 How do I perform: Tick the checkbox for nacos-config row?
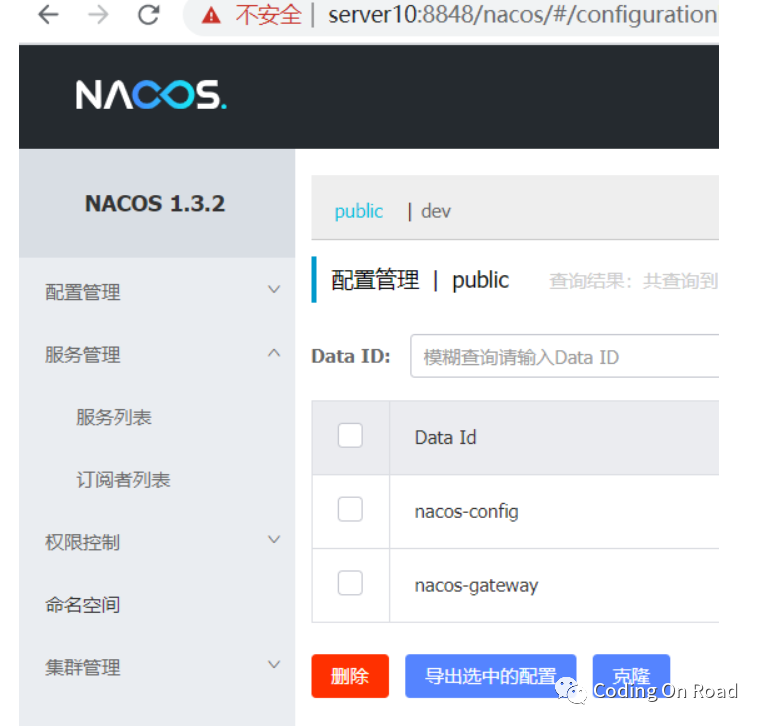[350, 509]
